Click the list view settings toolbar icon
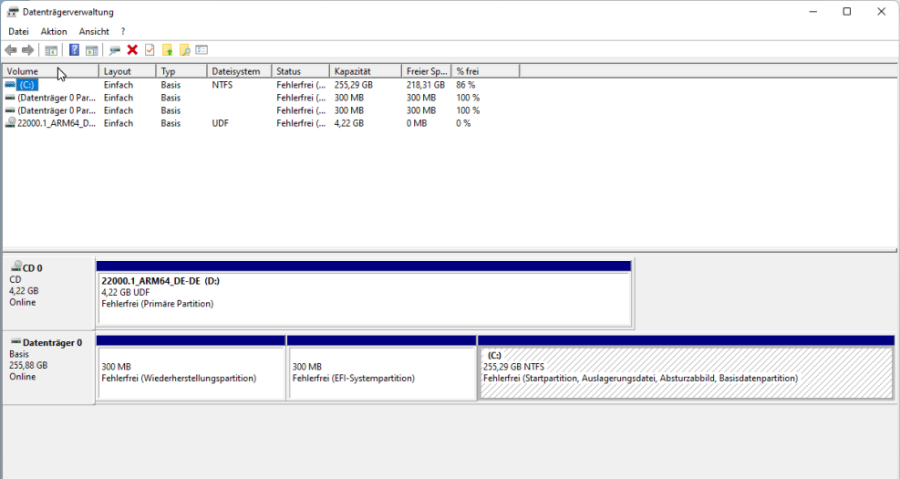This screenshot has width=900, height=479. click(x=201, y=50)
